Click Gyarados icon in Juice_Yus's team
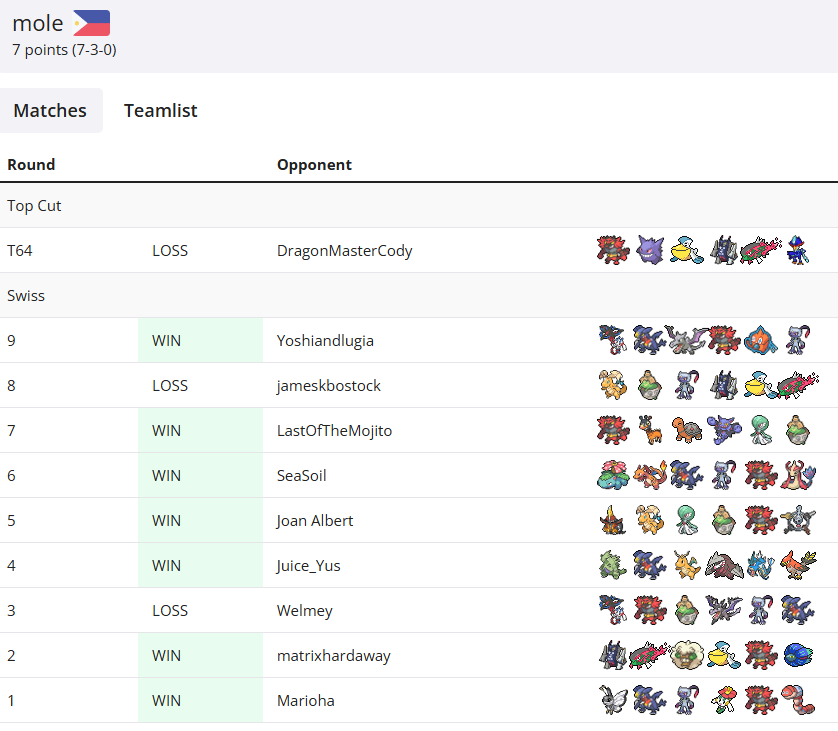This screenshot has width=838, height=731. 761,565
